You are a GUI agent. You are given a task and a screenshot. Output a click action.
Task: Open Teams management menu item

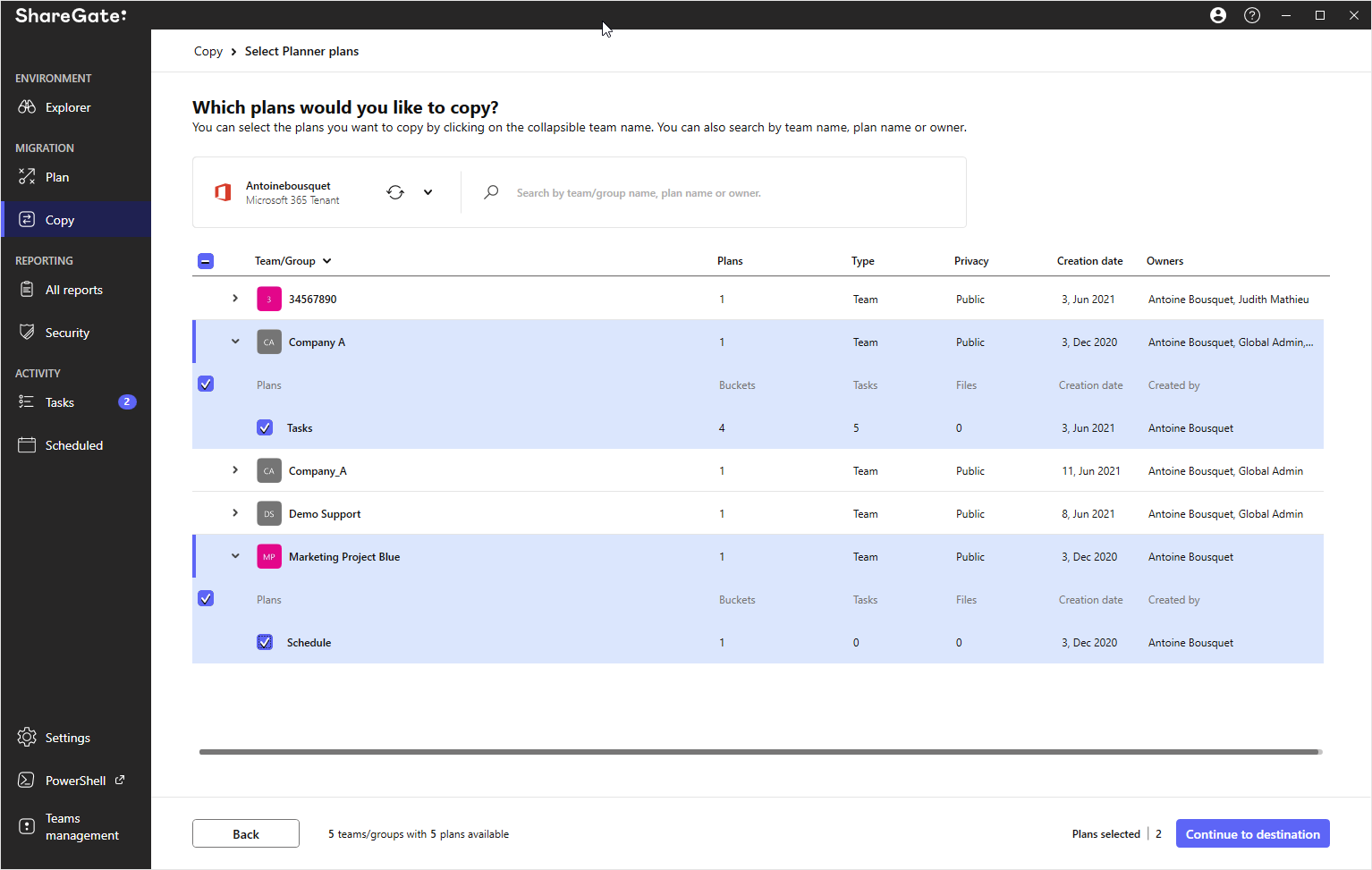(x=76, y=827)
